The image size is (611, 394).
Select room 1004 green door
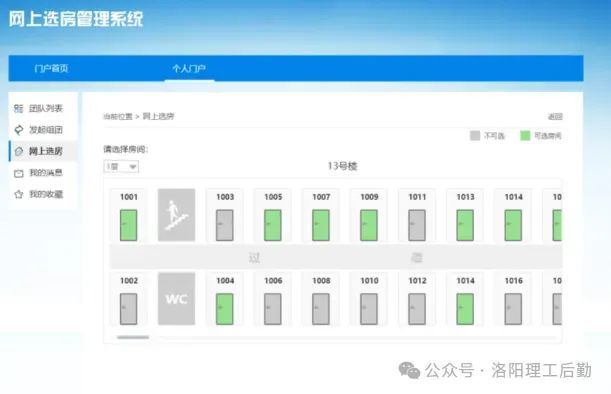pyautogui.click(x=225, y=309)
